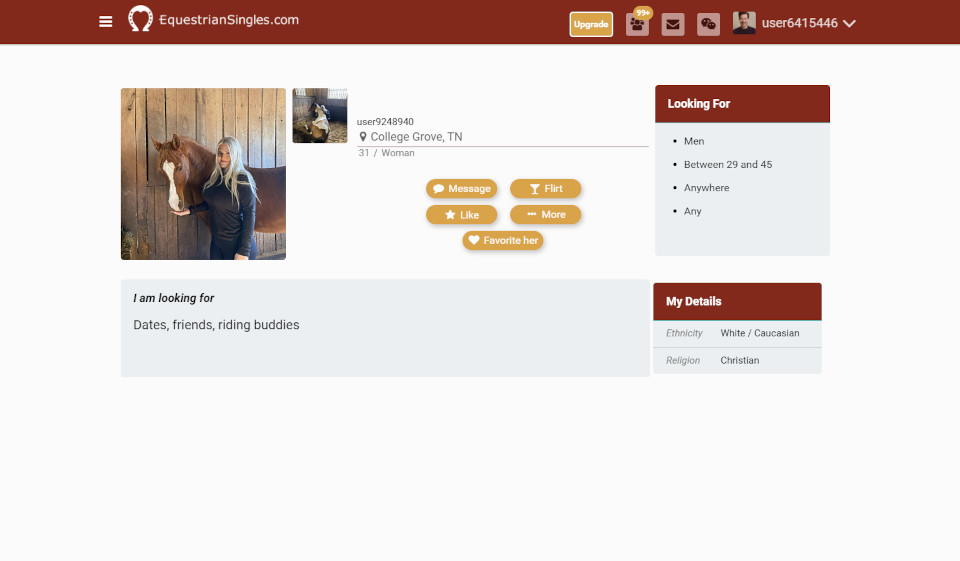Go home via EquestrianSingles.com site name
Image resolution: width=960 pixels, height=561 pixels.
click(228, 20)
